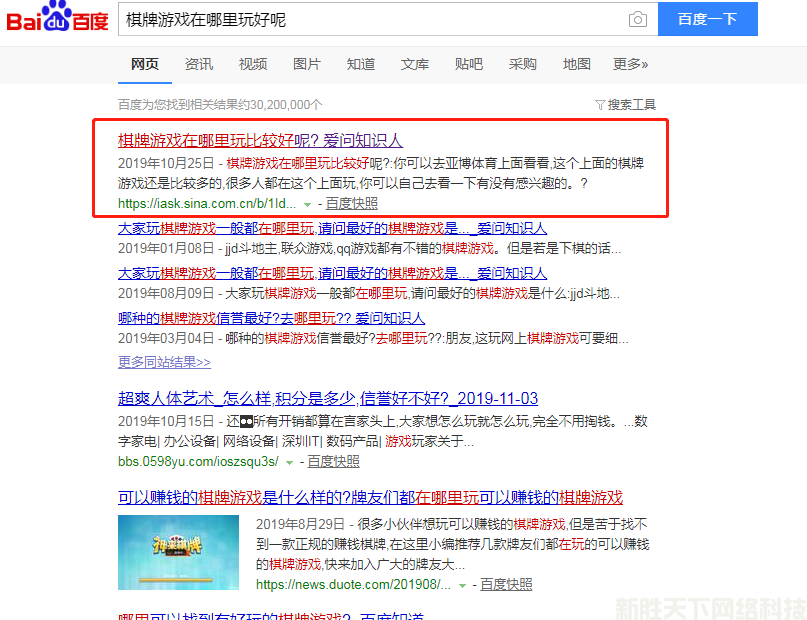Click the Baidu logo

point(57,20)
